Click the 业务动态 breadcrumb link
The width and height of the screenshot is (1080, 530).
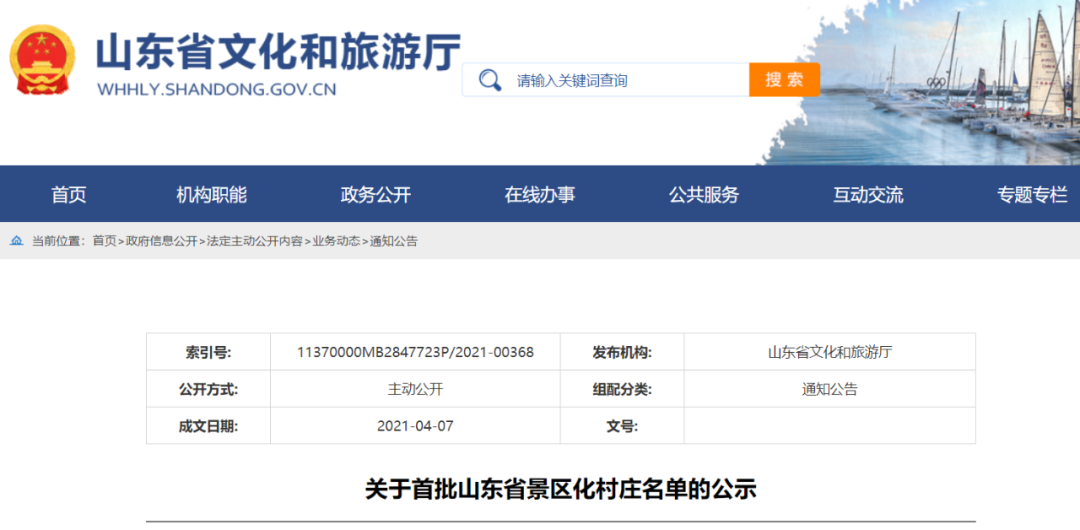(x=336, y=241)
